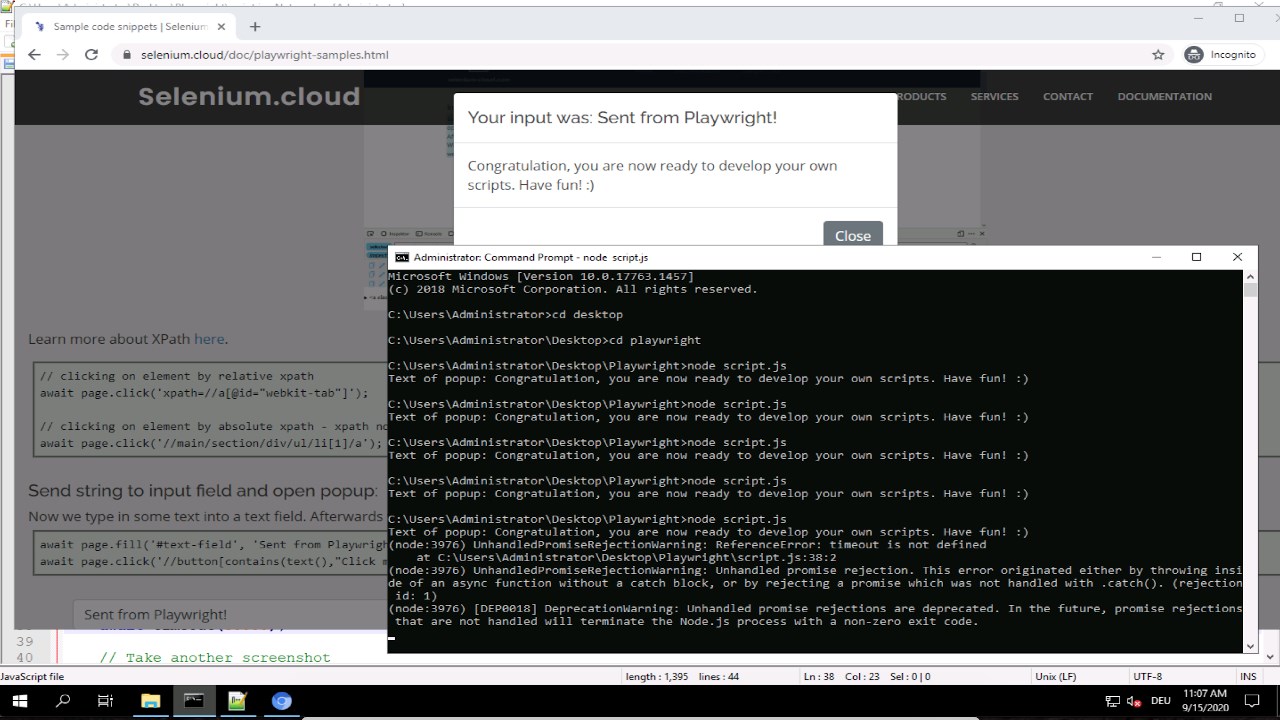This screenshot has height=720, width=1280.
Task: Click the network tray icon
Action: [x=1112, y=701]
